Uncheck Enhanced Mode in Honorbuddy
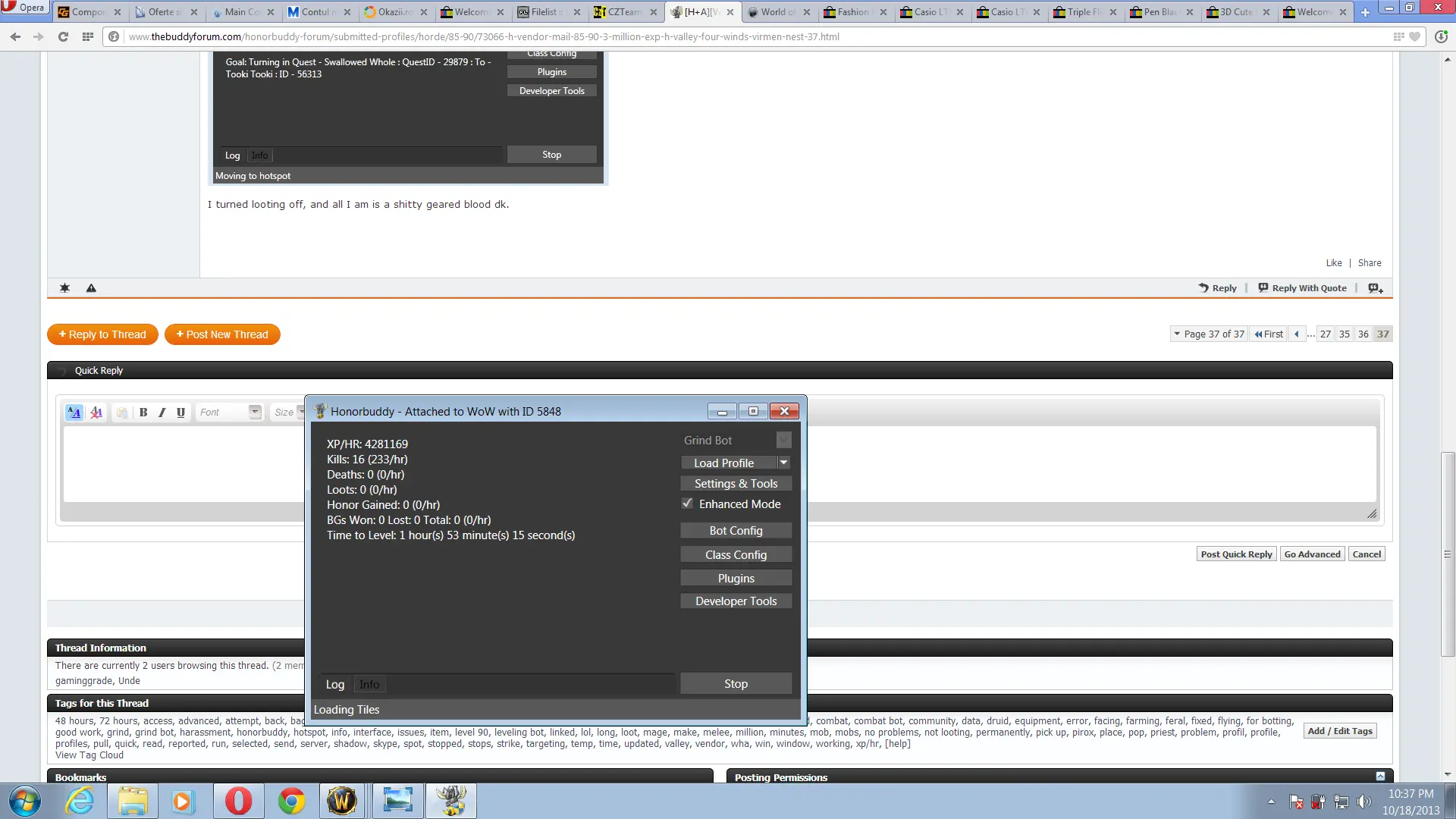1456x819 pixels. coord(687,504)
